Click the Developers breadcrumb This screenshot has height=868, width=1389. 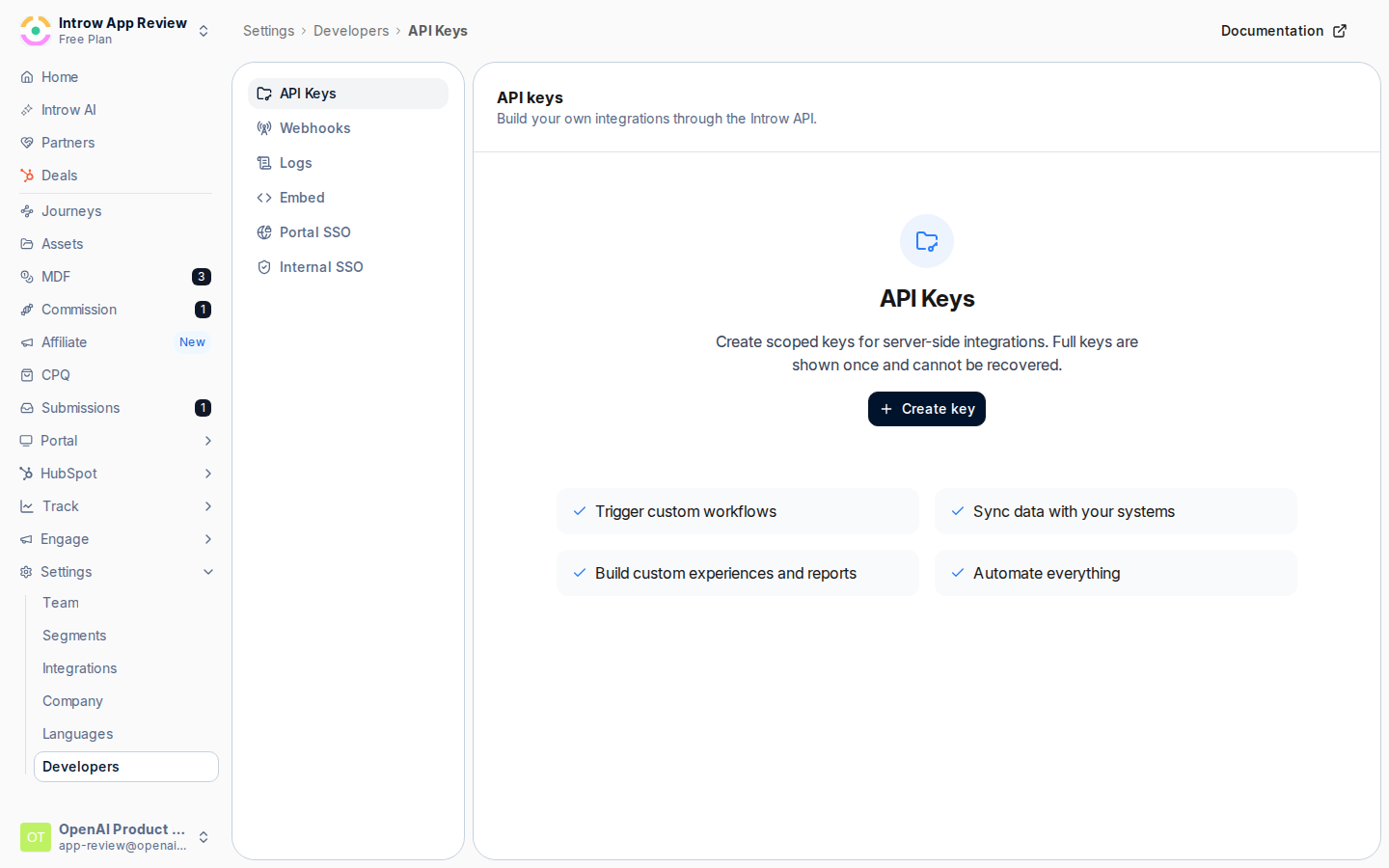tap(351, 31)
